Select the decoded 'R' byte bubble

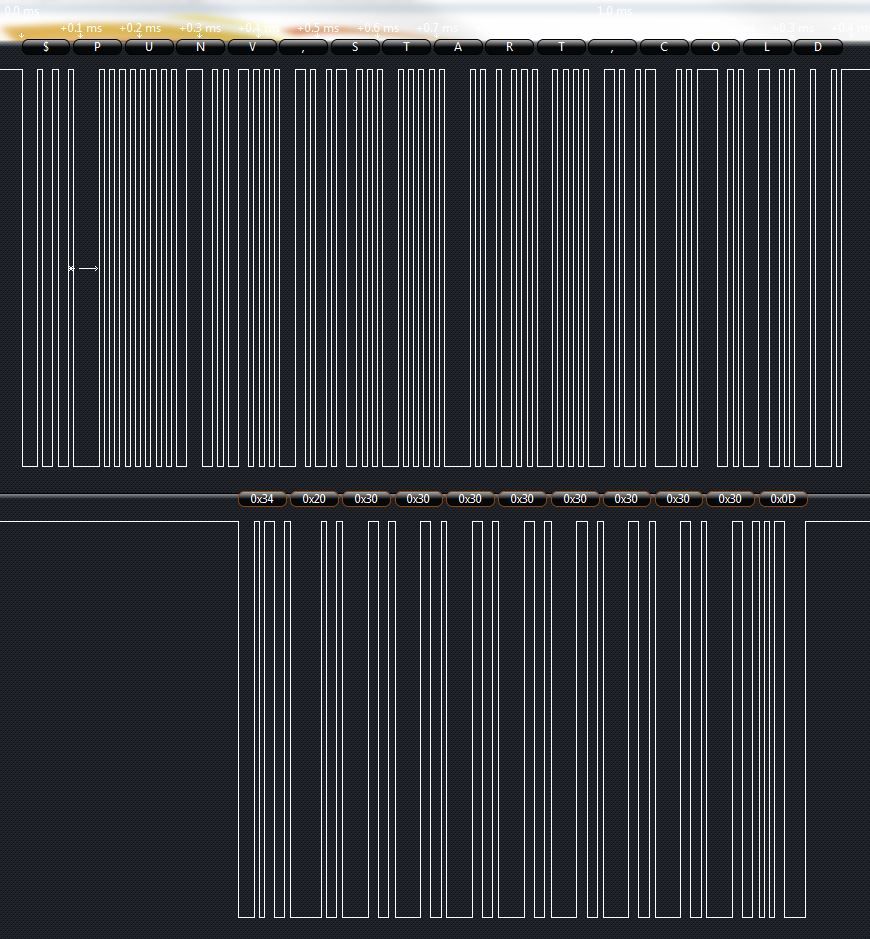point(510,47)
